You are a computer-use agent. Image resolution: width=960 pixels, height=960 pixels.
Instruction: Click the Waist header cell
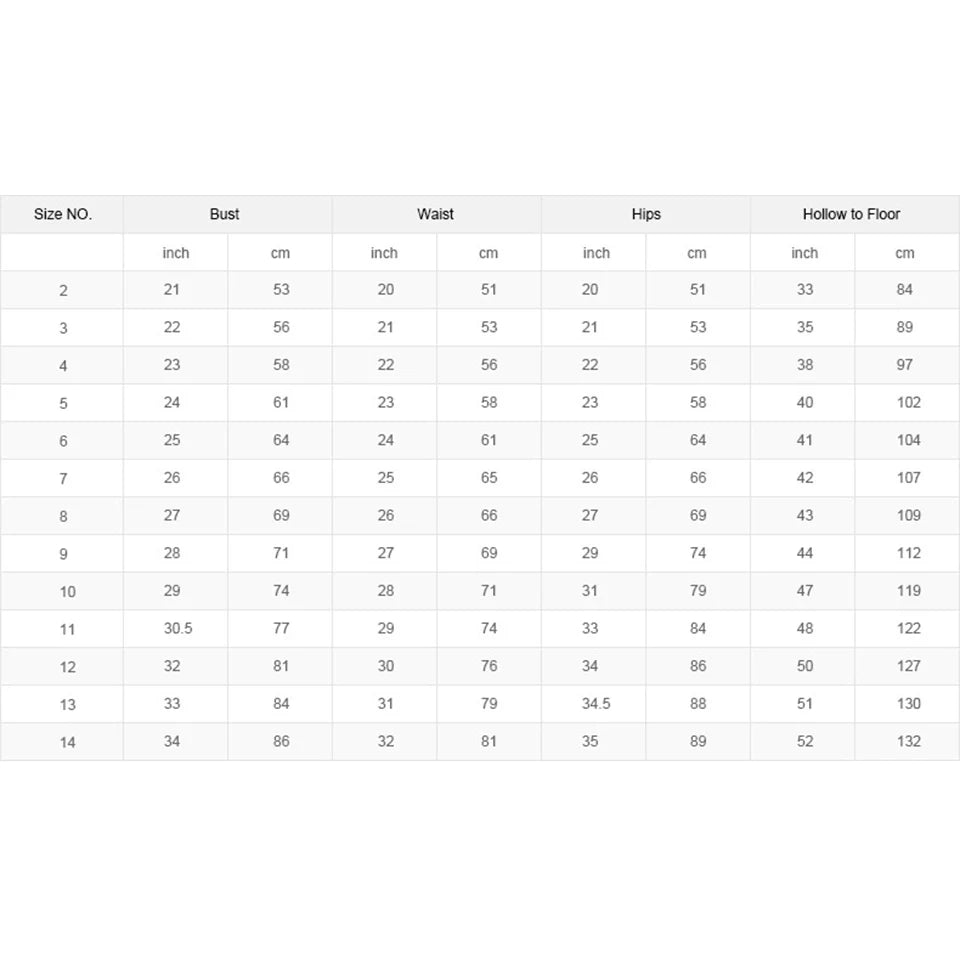(x=435, y=214)
